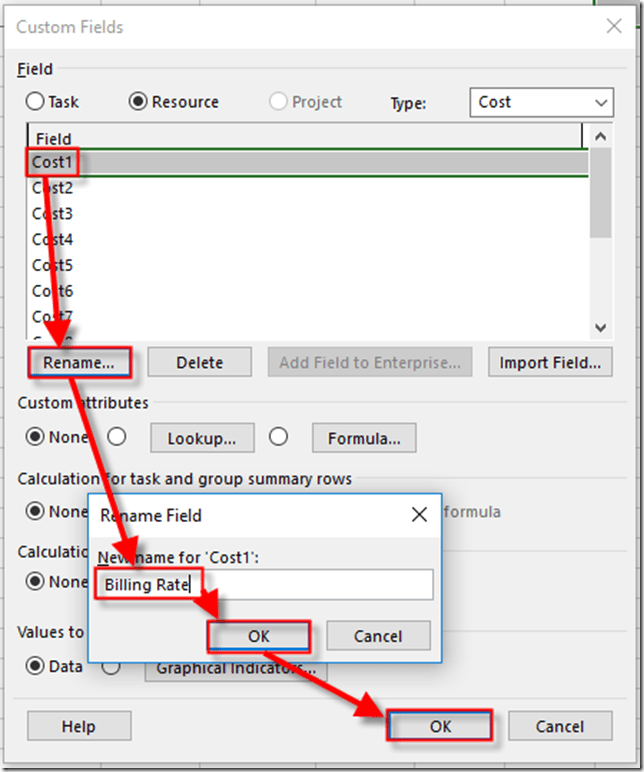
Task: Open the Formula... editor
Action: tap(364, 438)
